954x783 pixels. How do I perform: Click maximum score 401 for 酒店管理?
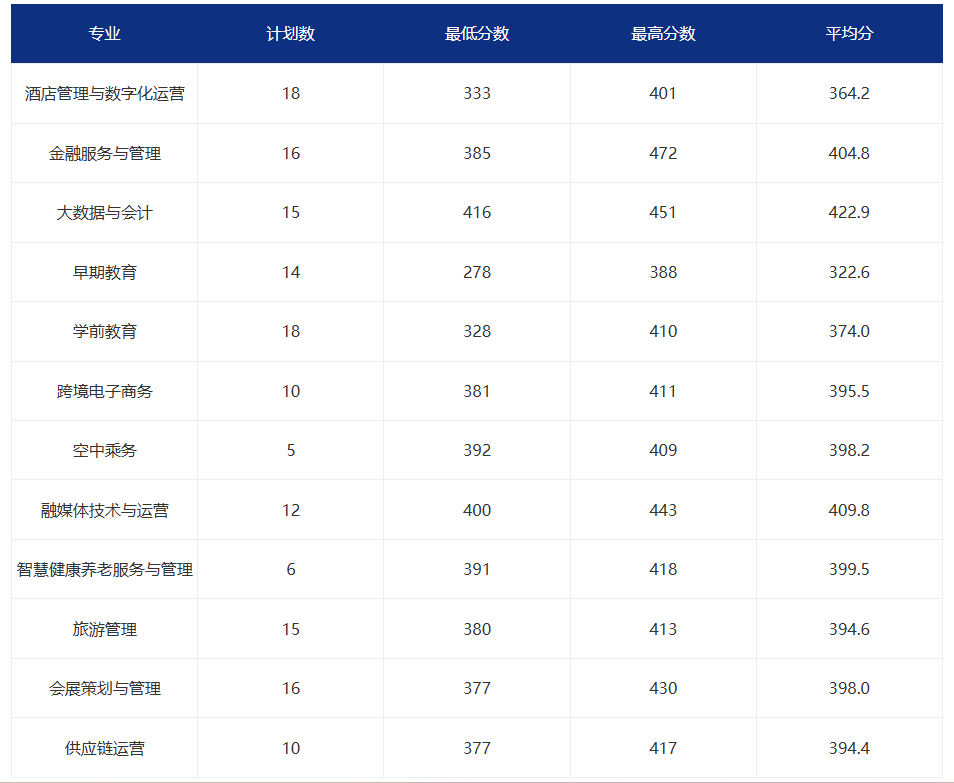[x=663, y=93]
